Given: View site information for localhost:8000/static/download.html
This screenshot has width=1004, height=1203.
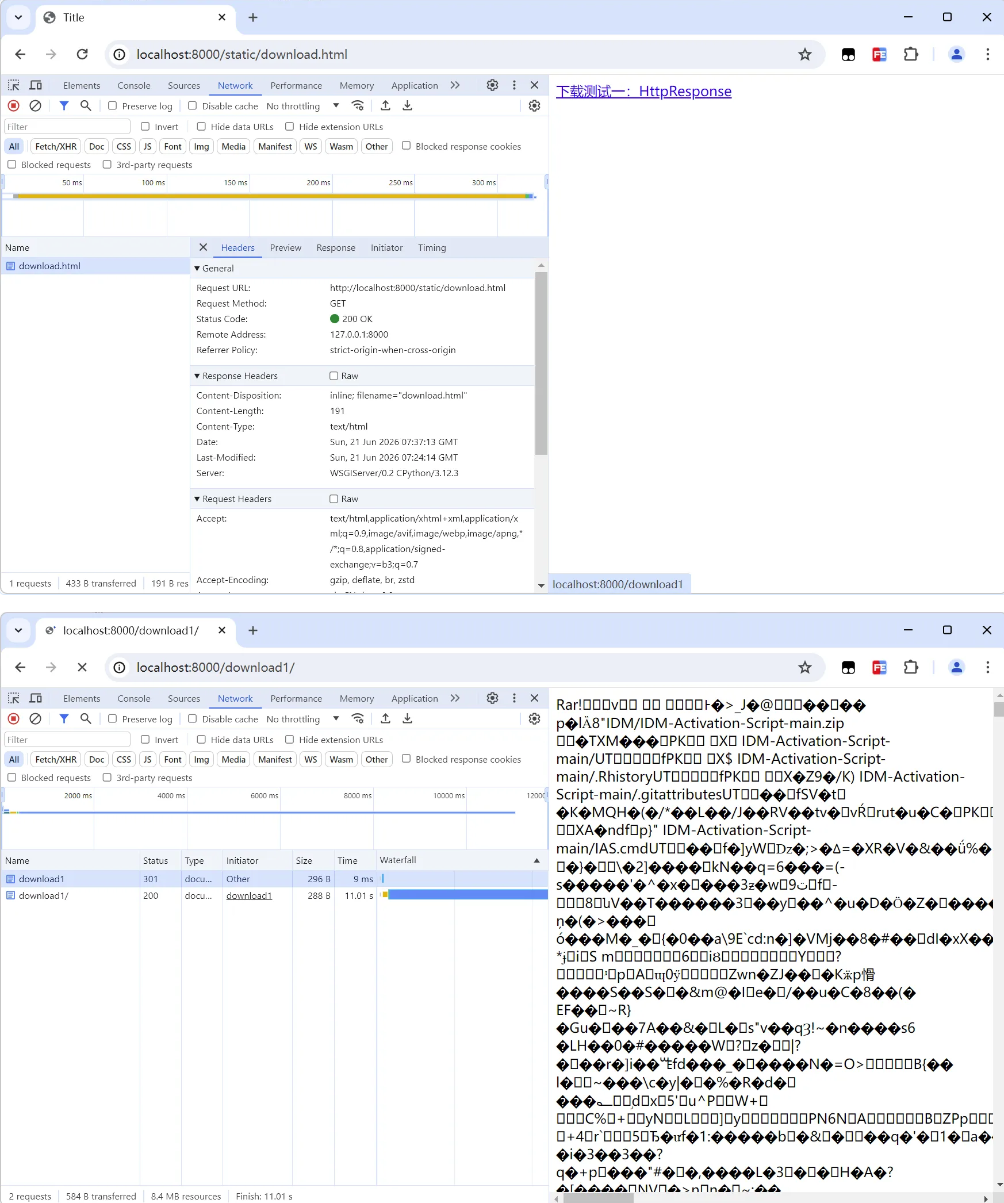Looking at the screenshot, I should click(x=119, y=54).
